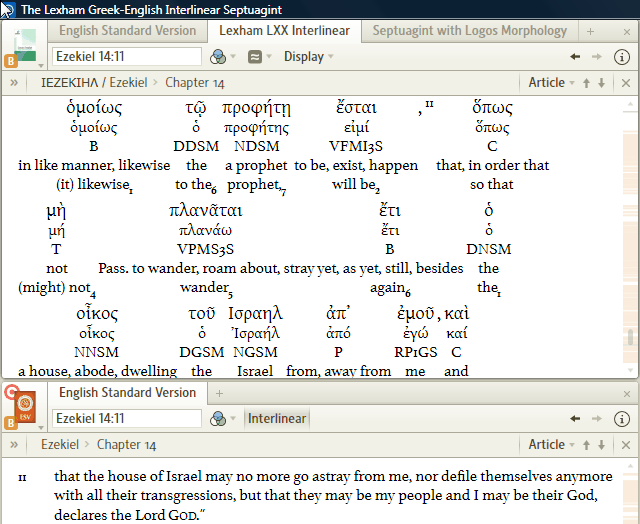Open the Display menu
The image size is (640, 524).
point(308,56)
